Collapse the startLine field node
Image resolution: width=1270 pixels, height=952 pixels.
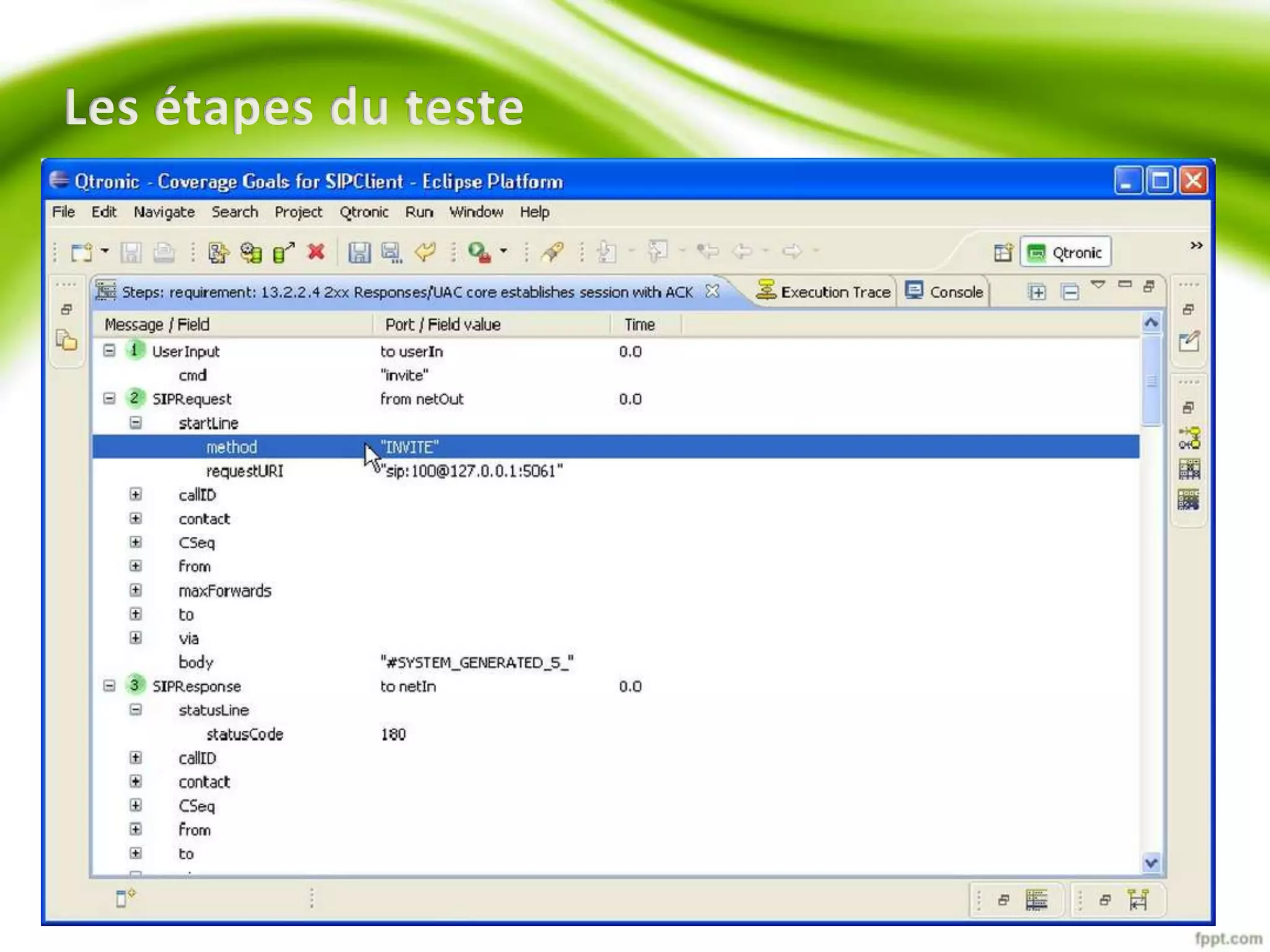(x=136, y=423)
